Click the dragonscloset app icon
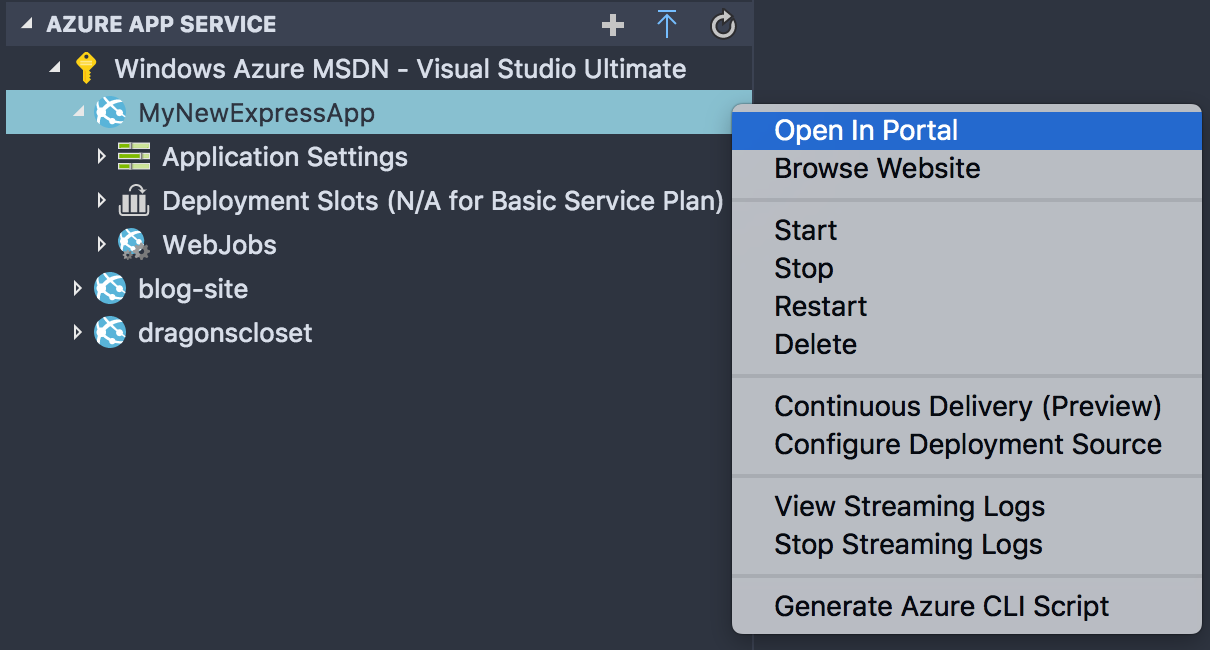 [x=110, y=332]
